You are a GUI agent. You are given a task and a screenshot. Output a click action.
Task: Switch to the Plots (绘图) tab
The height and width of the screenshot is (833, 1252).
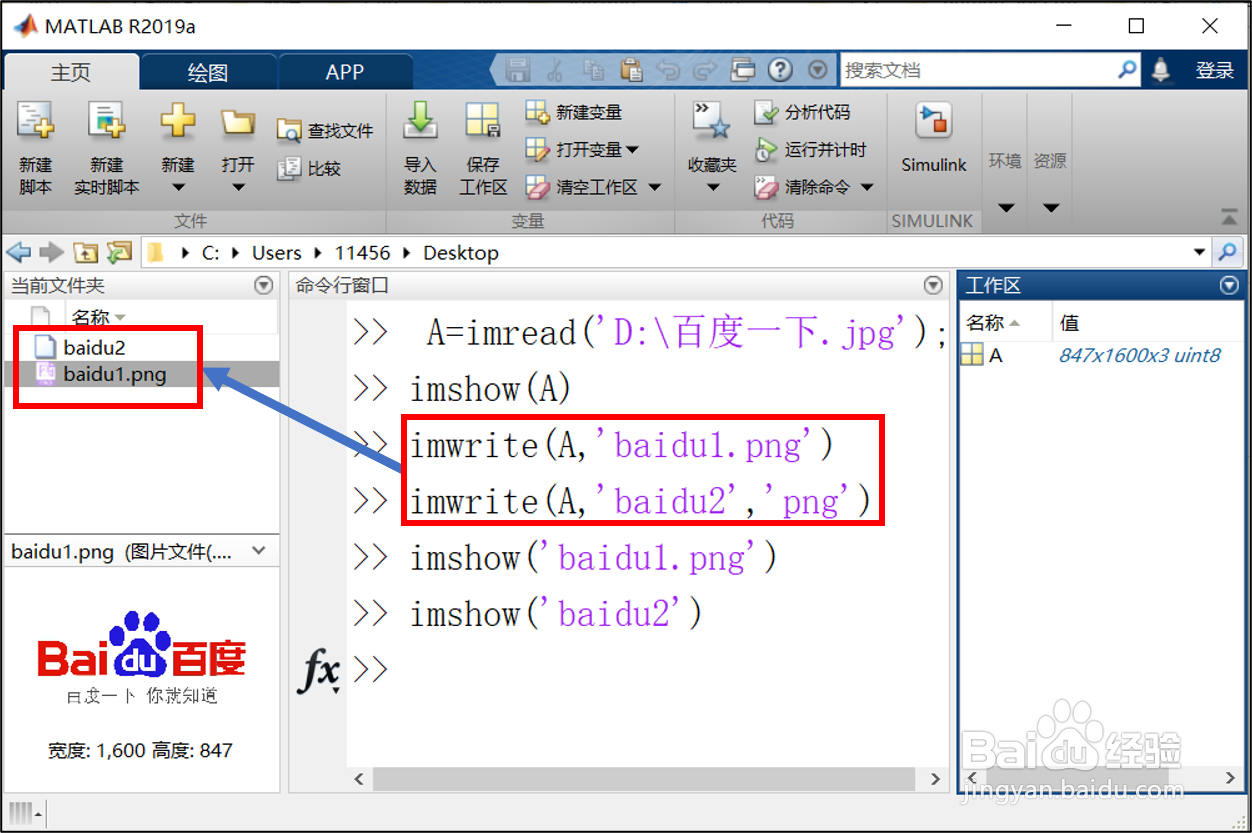(x=208, y=72)
